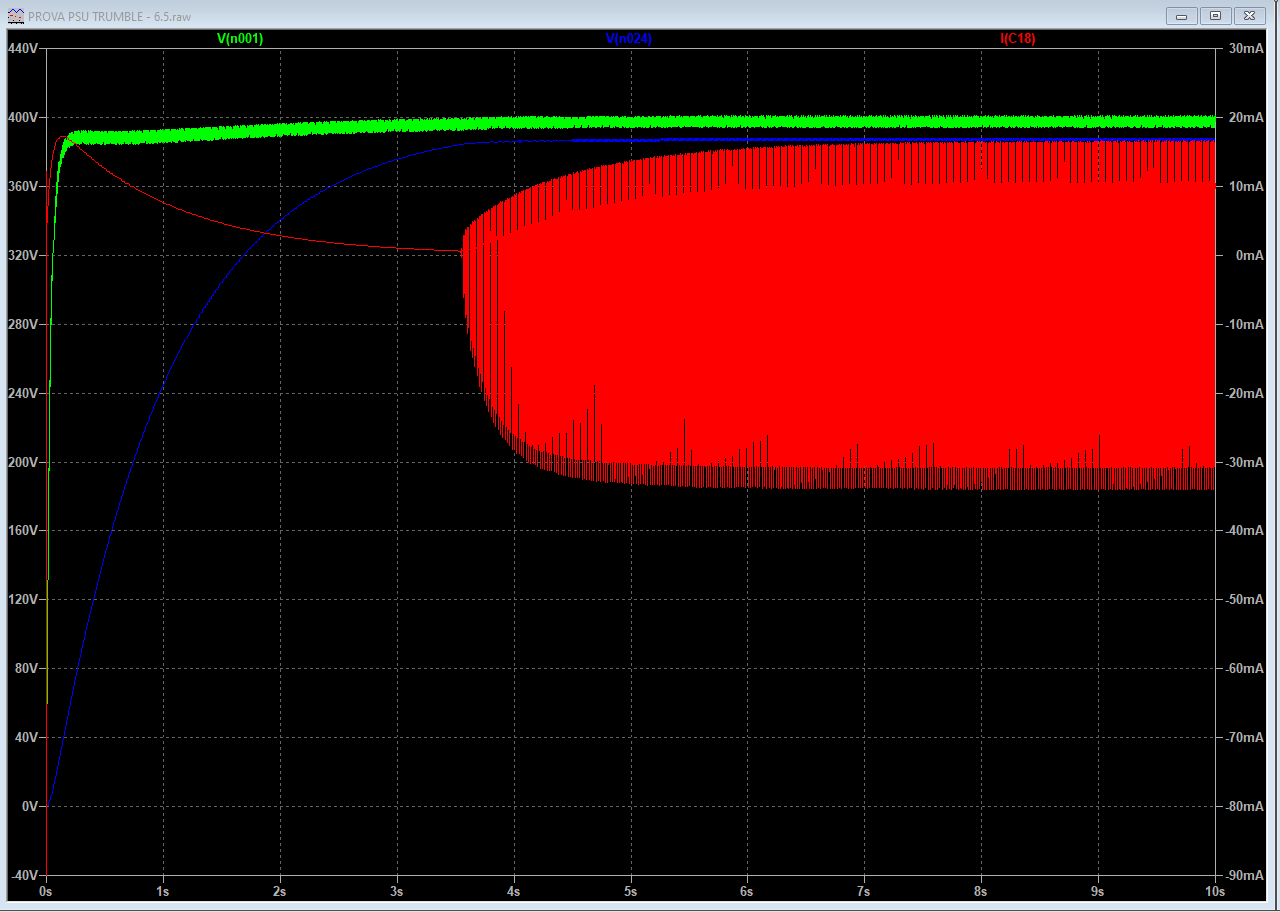The width and height of the screenshot is (1280, 912).
Task: Click the 10s label on time axis
Action: click(1212, 890)
